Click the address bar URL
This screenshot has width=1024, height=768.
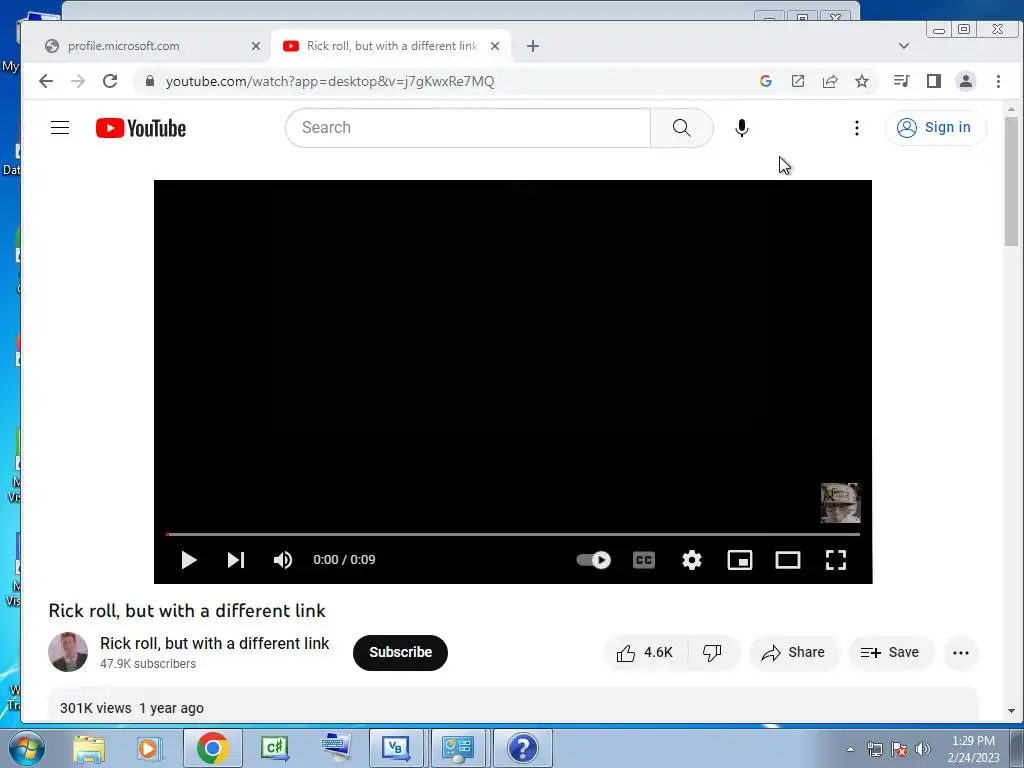pos(330,82)
